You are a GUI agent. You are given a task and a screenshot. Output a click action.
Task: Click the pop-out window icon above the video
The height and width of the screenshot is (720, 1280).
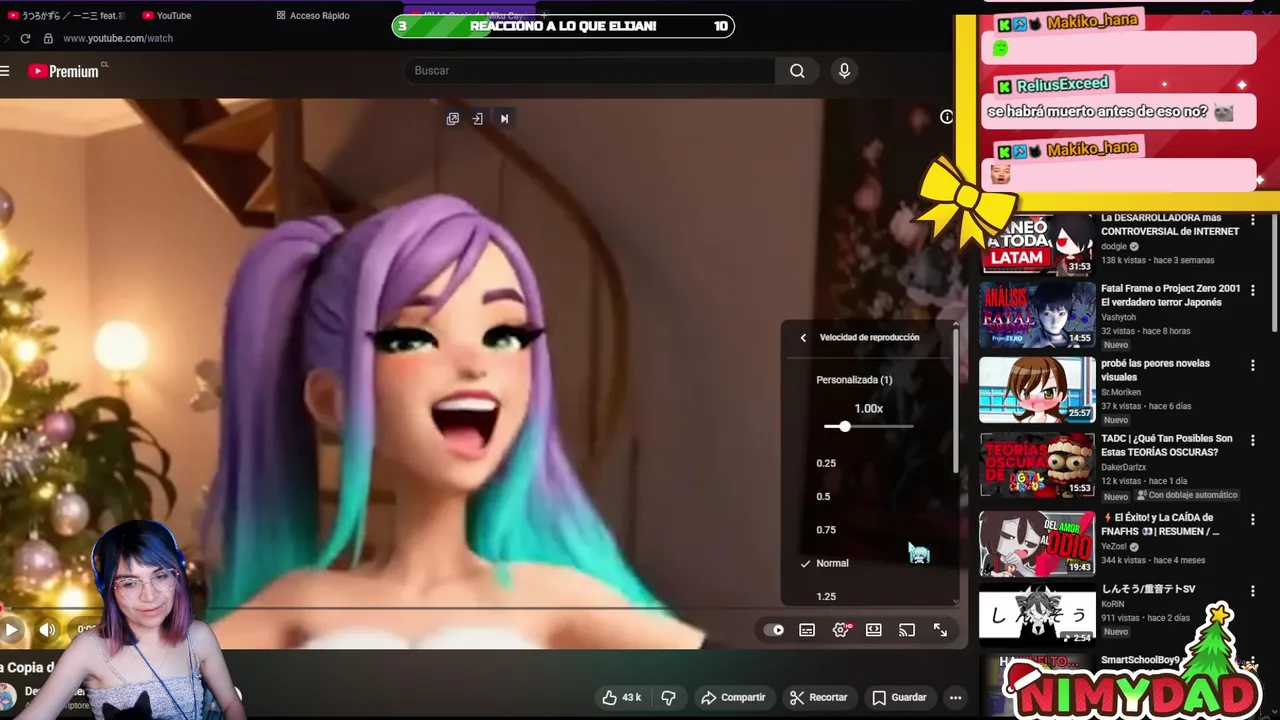(x=453, y=119)
